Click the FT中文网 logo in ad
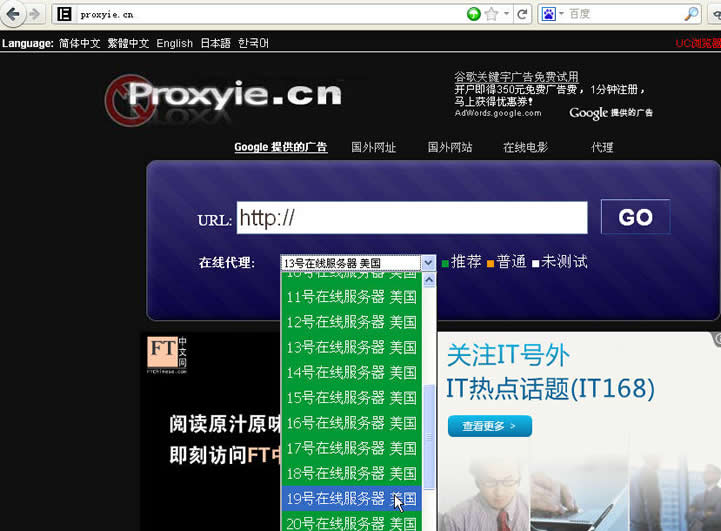Image resolution: width=721 pixels, height=531 pixels. tap(166, 354)
